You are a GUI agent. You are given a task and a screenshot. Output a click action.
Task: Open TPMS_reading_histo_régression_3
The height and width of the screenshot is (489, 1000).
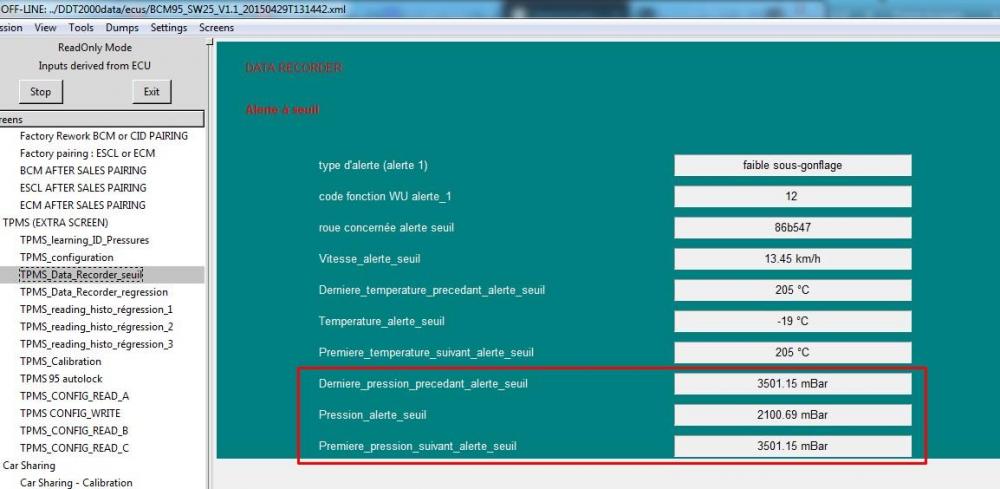pyautogui.click(x=96, y=344)
